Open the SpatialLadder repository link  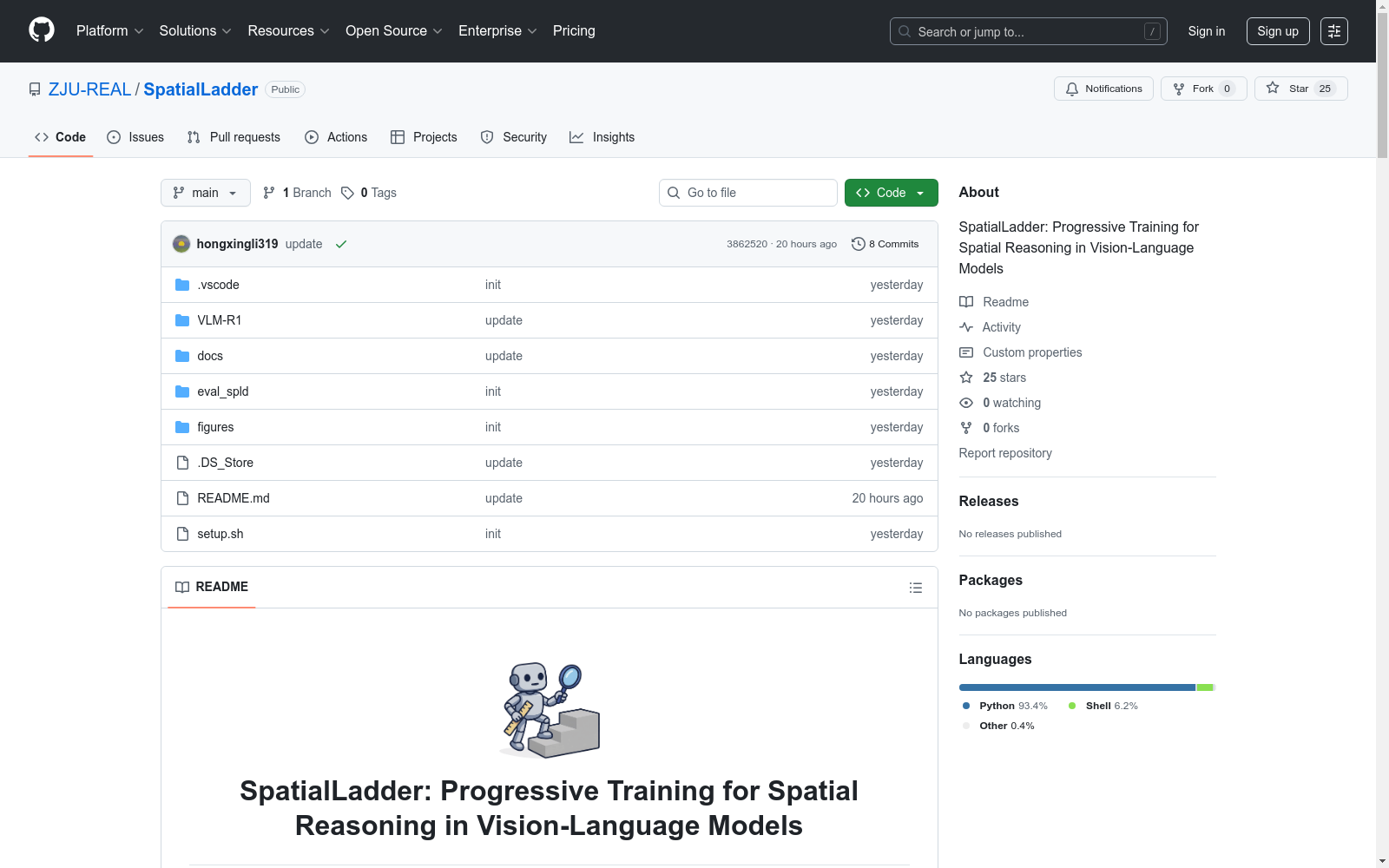point(201,89)
